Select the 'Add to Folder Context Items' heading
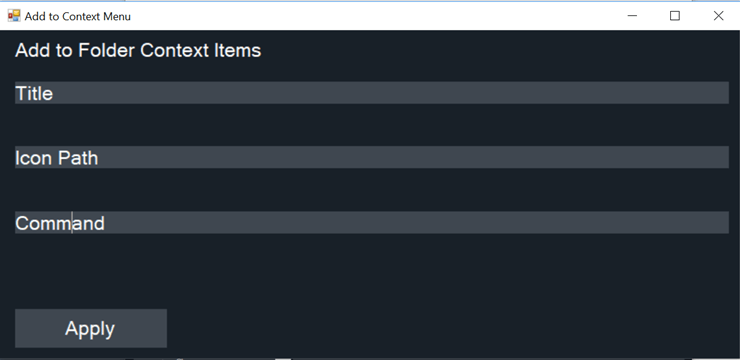This screenshot has width=740, height=360. [138, 50]
